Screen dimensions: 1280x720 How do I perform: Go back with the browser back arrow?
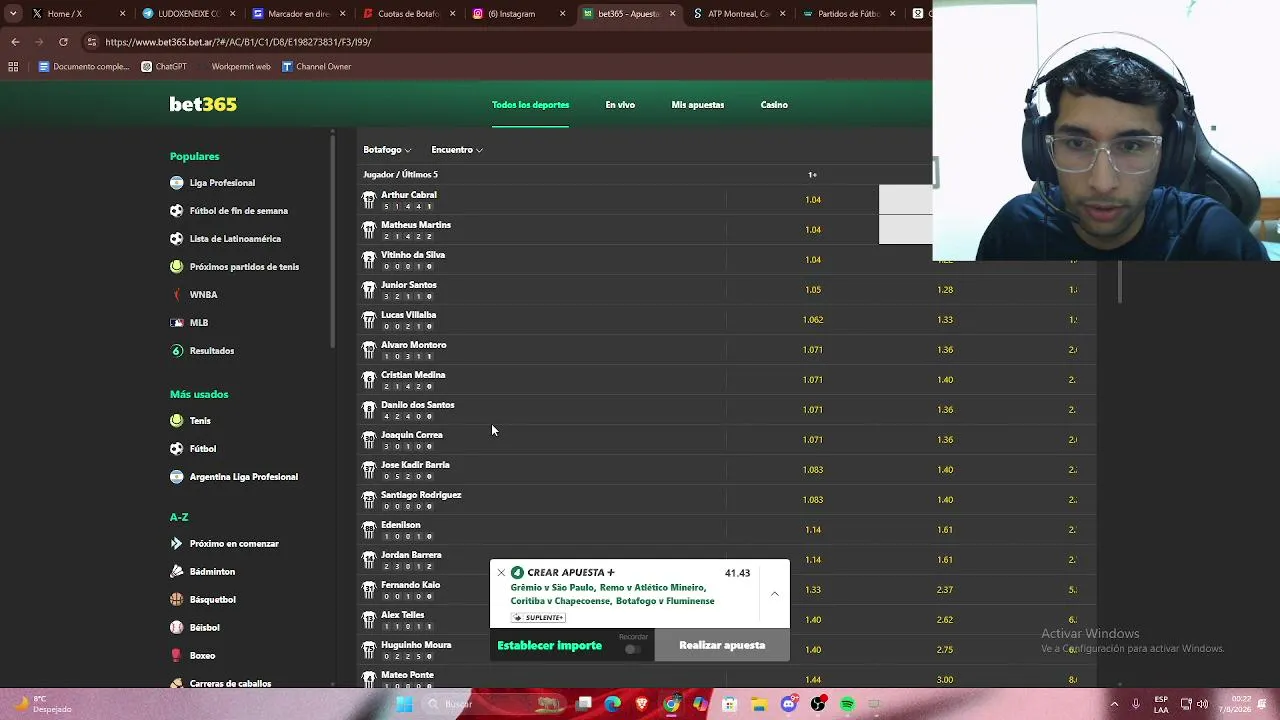(15, 42)
